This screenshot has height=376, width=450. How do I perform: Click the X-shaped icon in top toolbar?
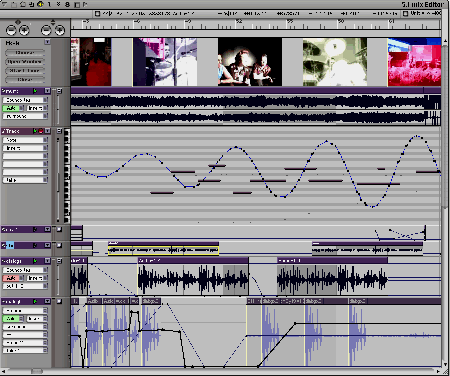(x=59, y=4)
